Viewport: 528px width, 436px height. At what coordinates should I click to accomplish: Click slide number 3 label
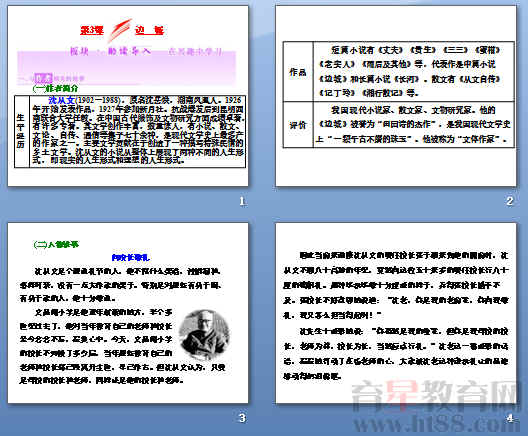242,418
